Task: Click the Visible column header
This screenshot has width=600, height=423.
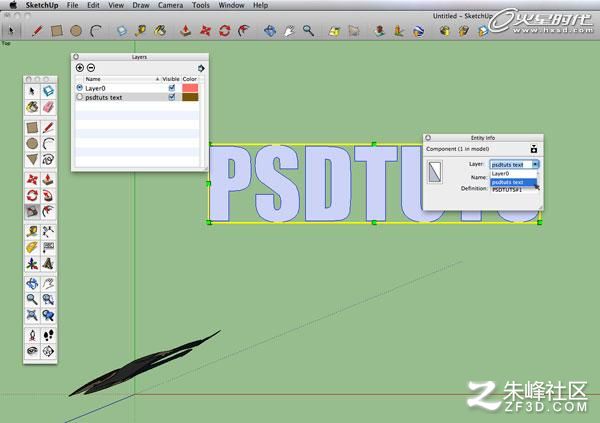Action: (171, 79)
